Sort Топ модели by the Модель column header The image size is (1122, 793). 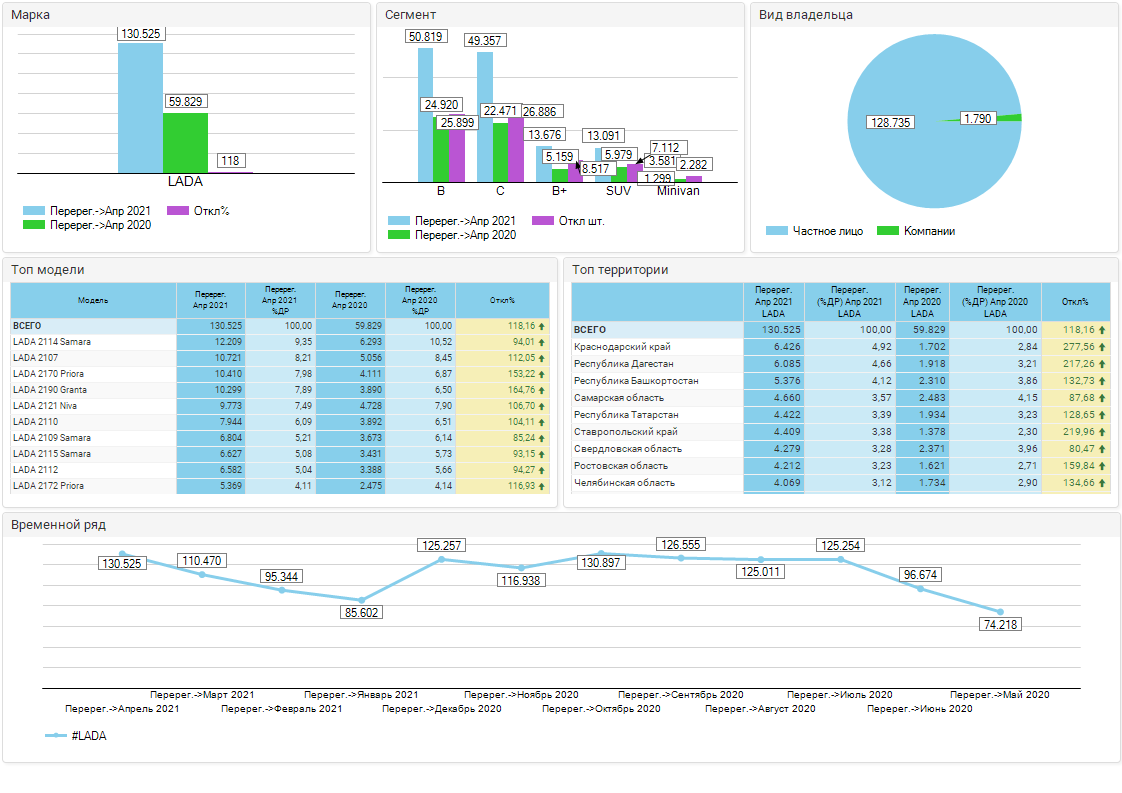tap(93, 300)
